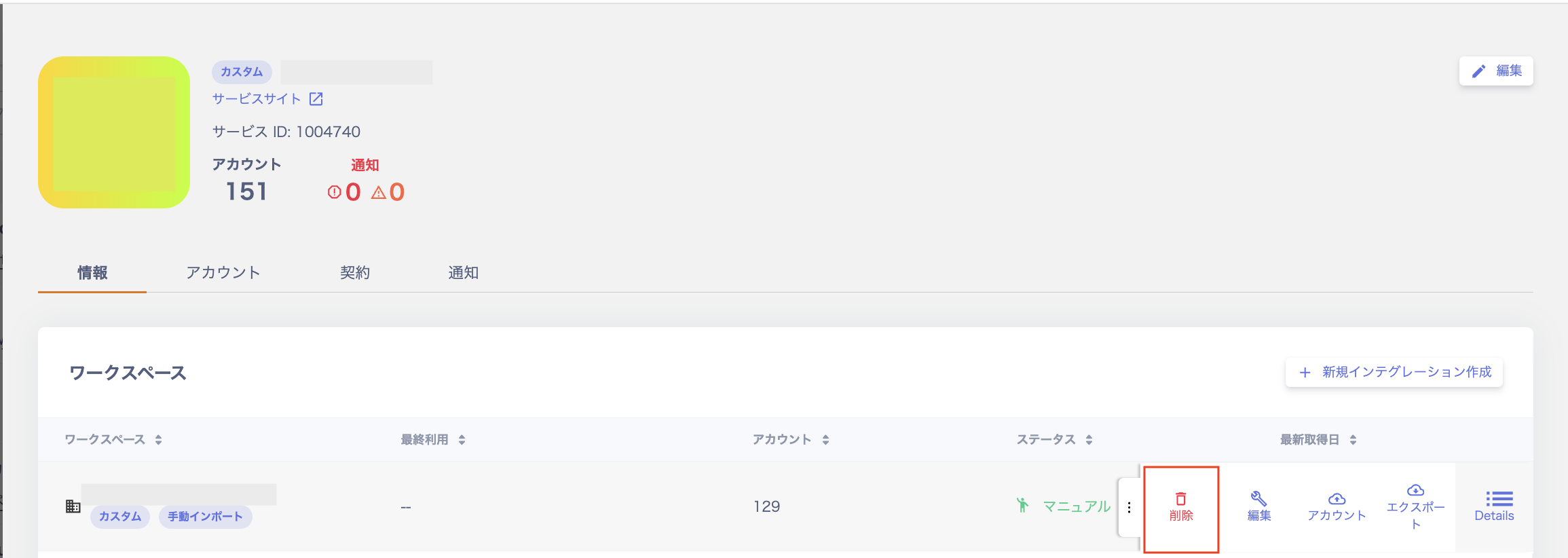Sort by the ステータス column
1568x558 pixels.
[1089, 440]
